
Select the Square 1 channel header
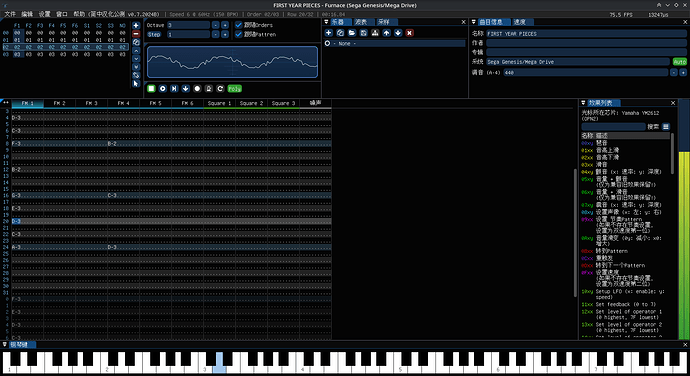[x=220, y=103]
